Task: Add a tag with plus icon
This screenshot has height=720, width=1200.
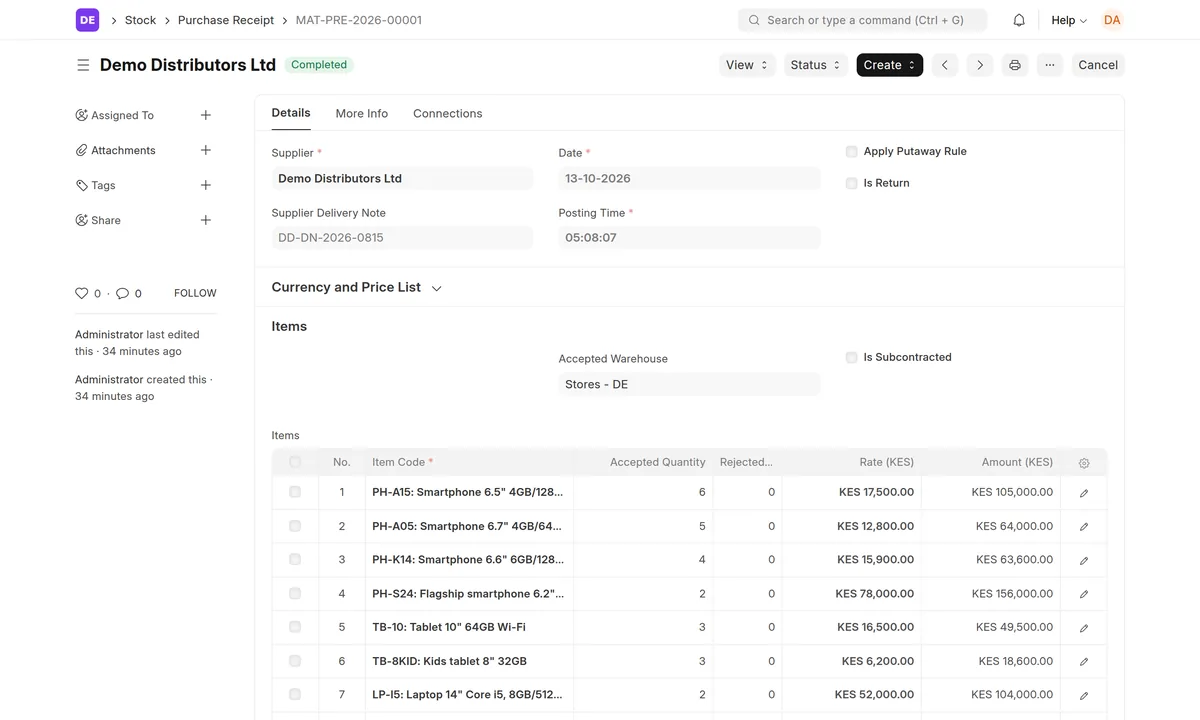Action: click(x=206, y=185)
